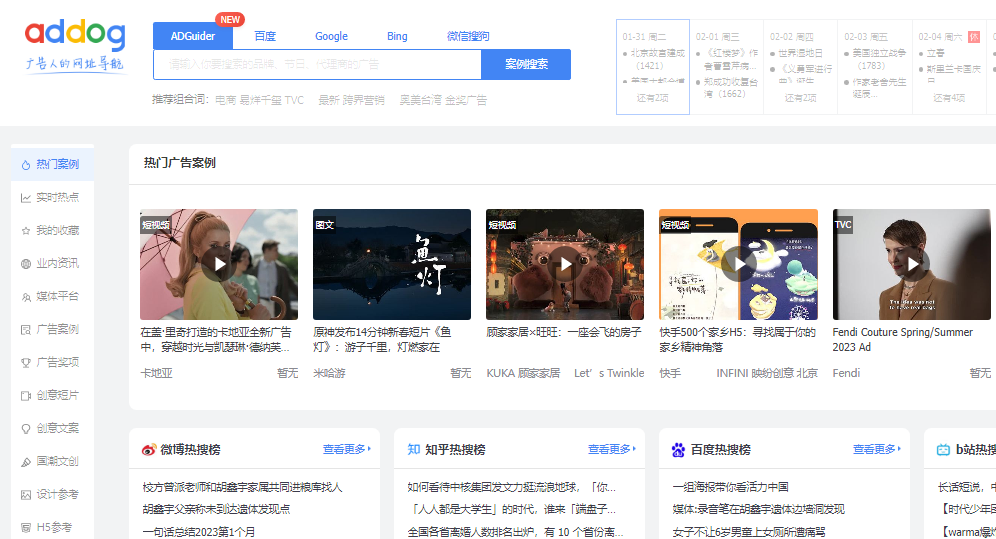The image size is (996, 539).
Task: Click the chart icon beside 实时热点
Action: click(x=26, y=197)
